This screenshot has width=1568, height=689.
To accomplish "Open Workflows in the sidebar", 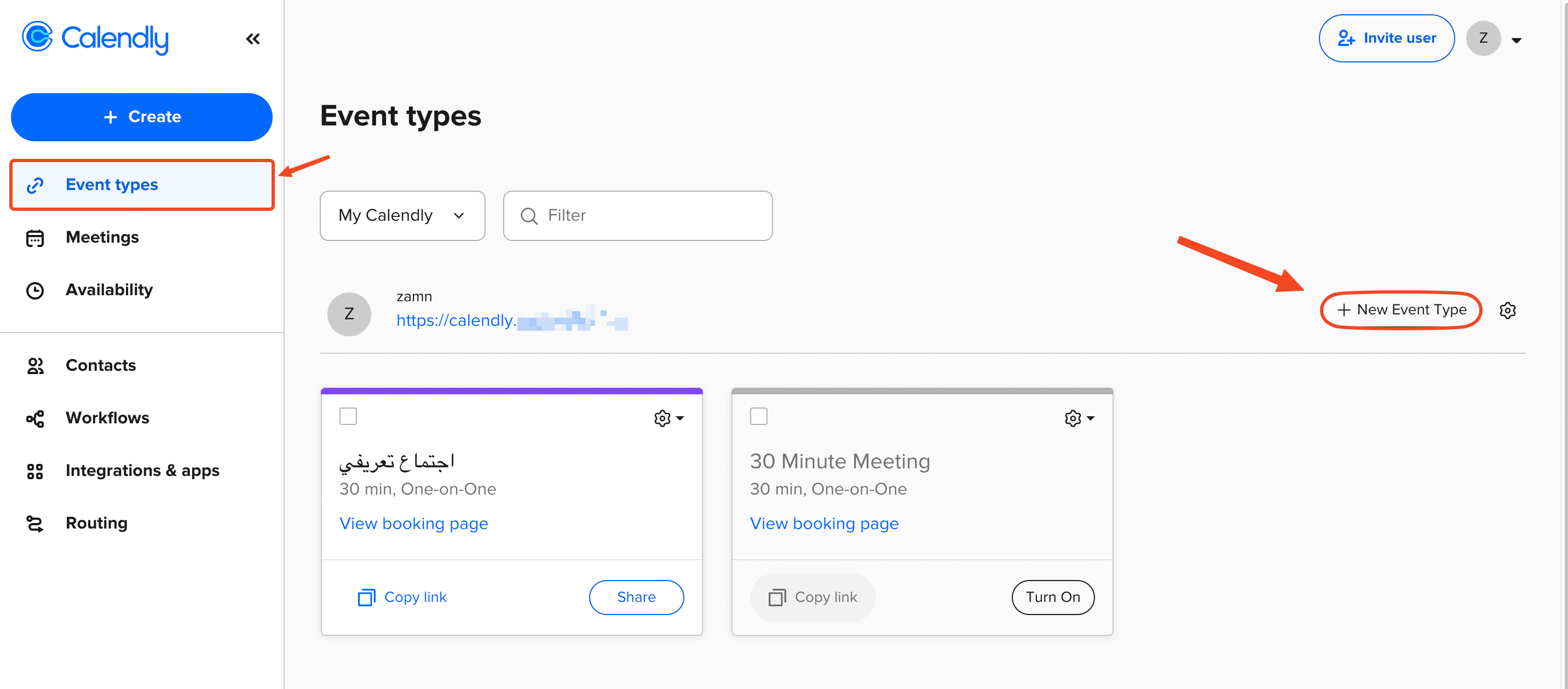I will [107, 417].
